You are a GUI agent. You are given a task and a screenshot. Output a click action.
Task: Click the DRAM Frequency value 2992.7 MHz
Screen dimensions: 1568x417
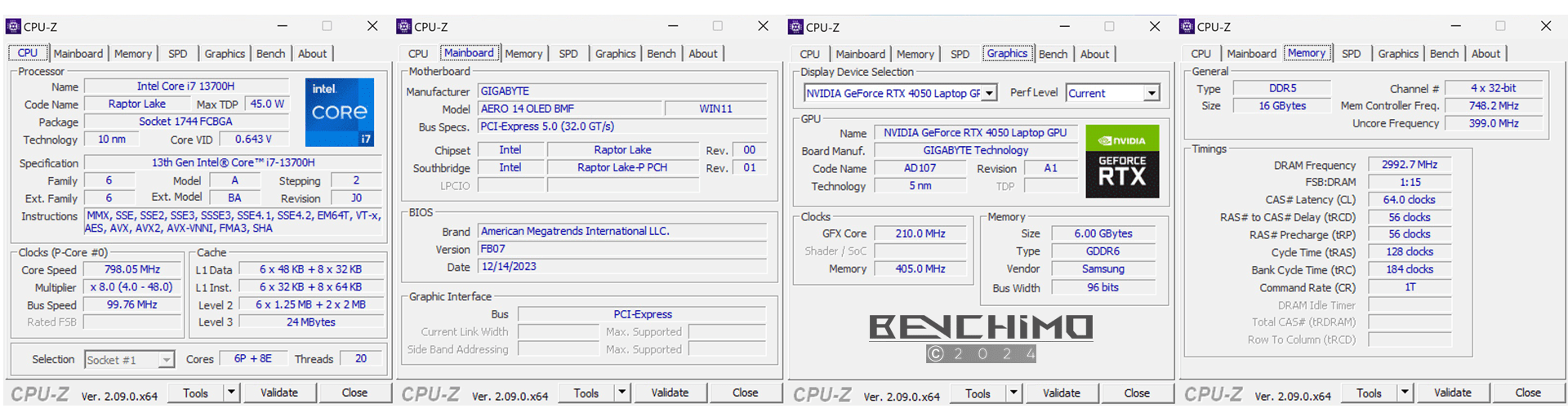pos(1410,165)
